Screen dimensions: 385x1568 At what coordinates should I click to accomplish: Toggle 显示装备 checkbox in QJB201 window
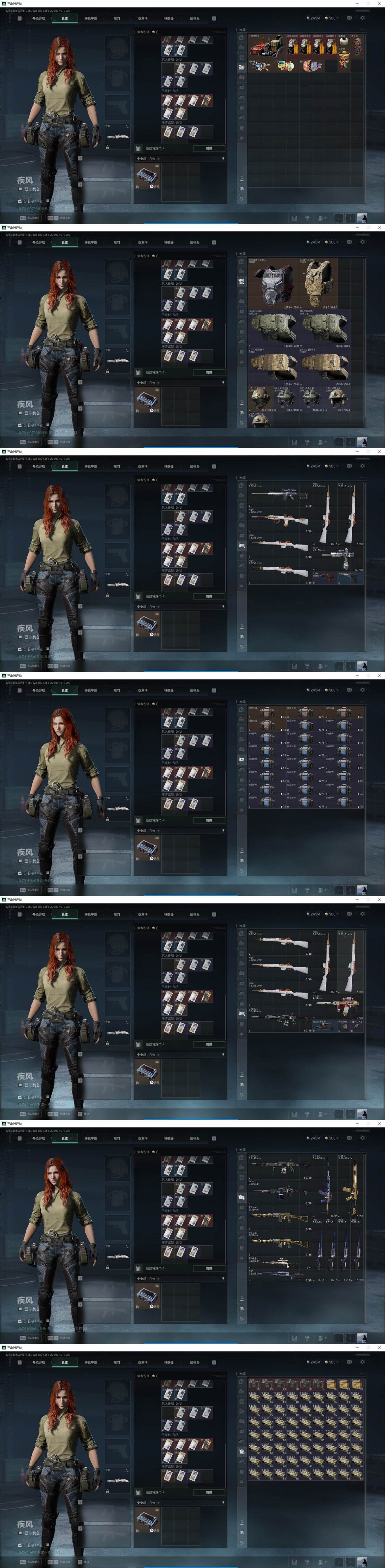21,1309
